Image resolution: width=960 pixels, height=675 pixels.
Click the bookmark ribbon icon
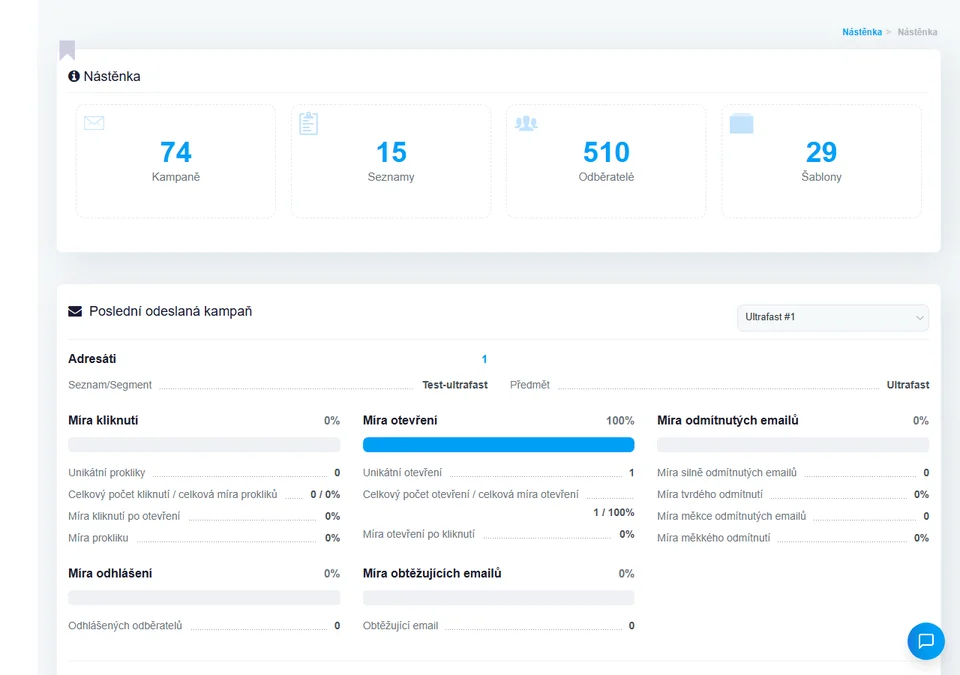(67, 50)
